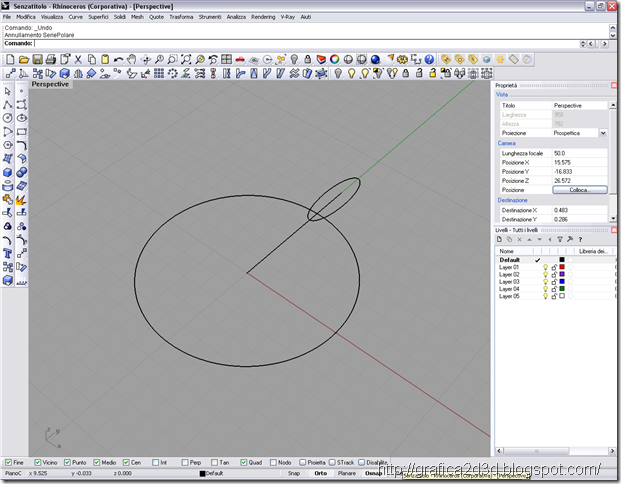Viewport: 621px width, 484px height.
Task: Click the Print icon
Action: [51, 59]
